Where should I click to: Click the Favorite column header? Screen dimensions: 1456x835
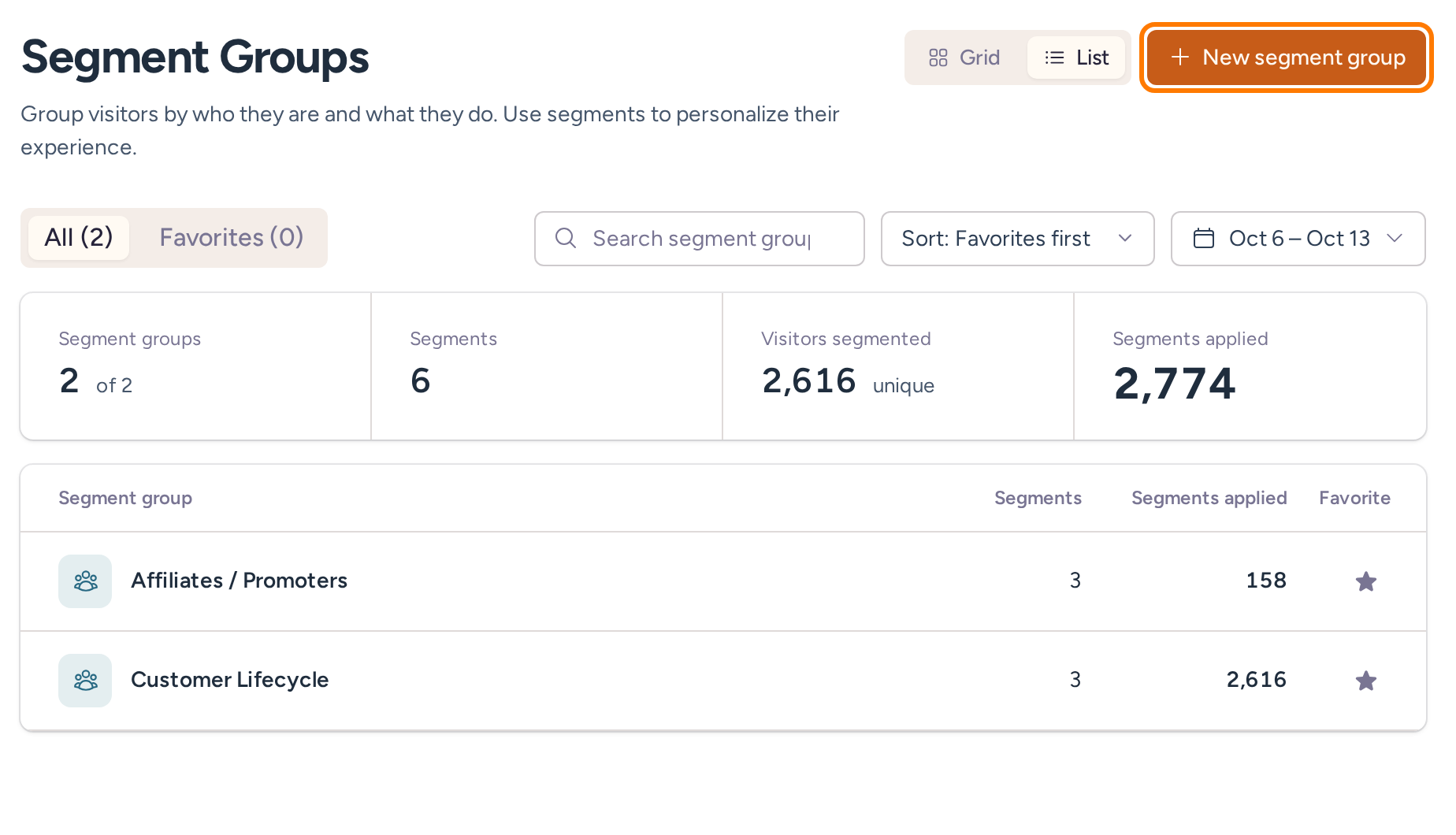pos(1354,498)
